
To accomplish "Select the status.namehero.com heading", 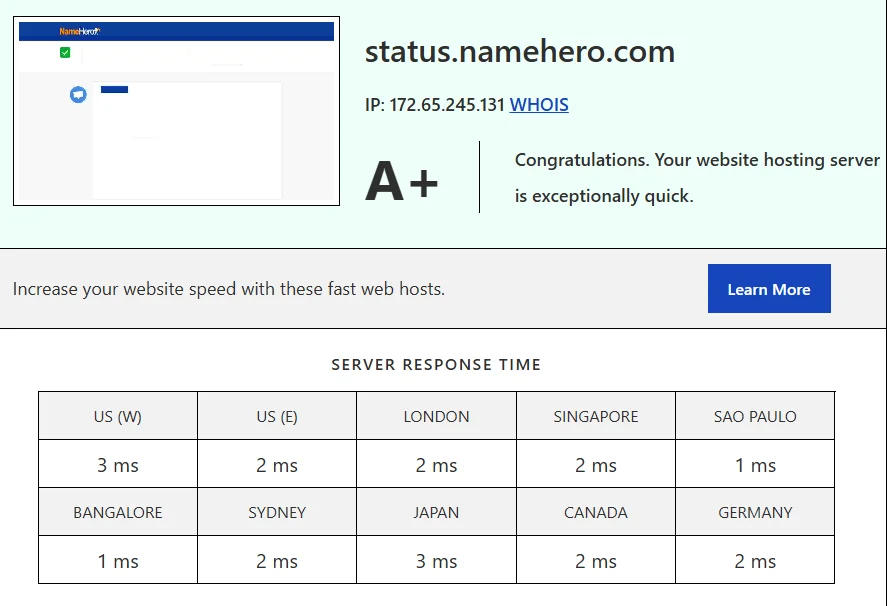I will 520,51.
